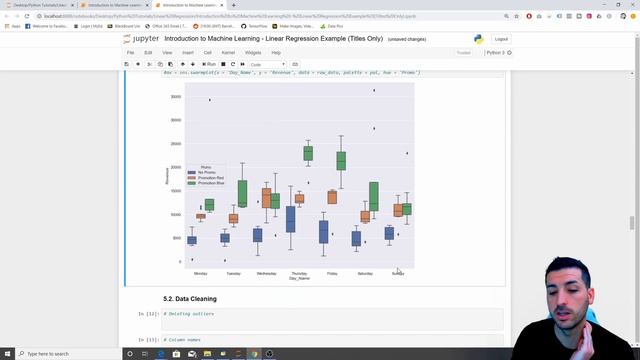Interrupt the kernel with the stop icon

tap(223, 64)
